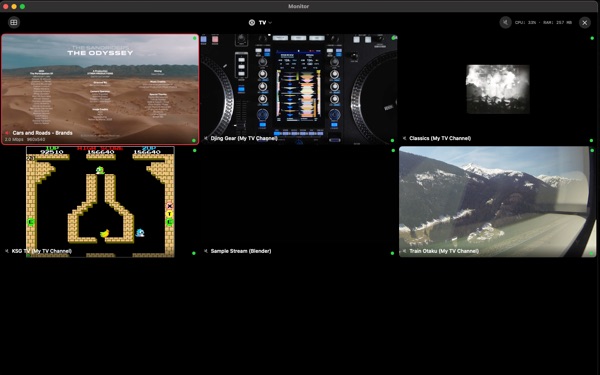
Task: Unmute the Cars and Roads - Brands stream
Action: (x=7, y=133)
